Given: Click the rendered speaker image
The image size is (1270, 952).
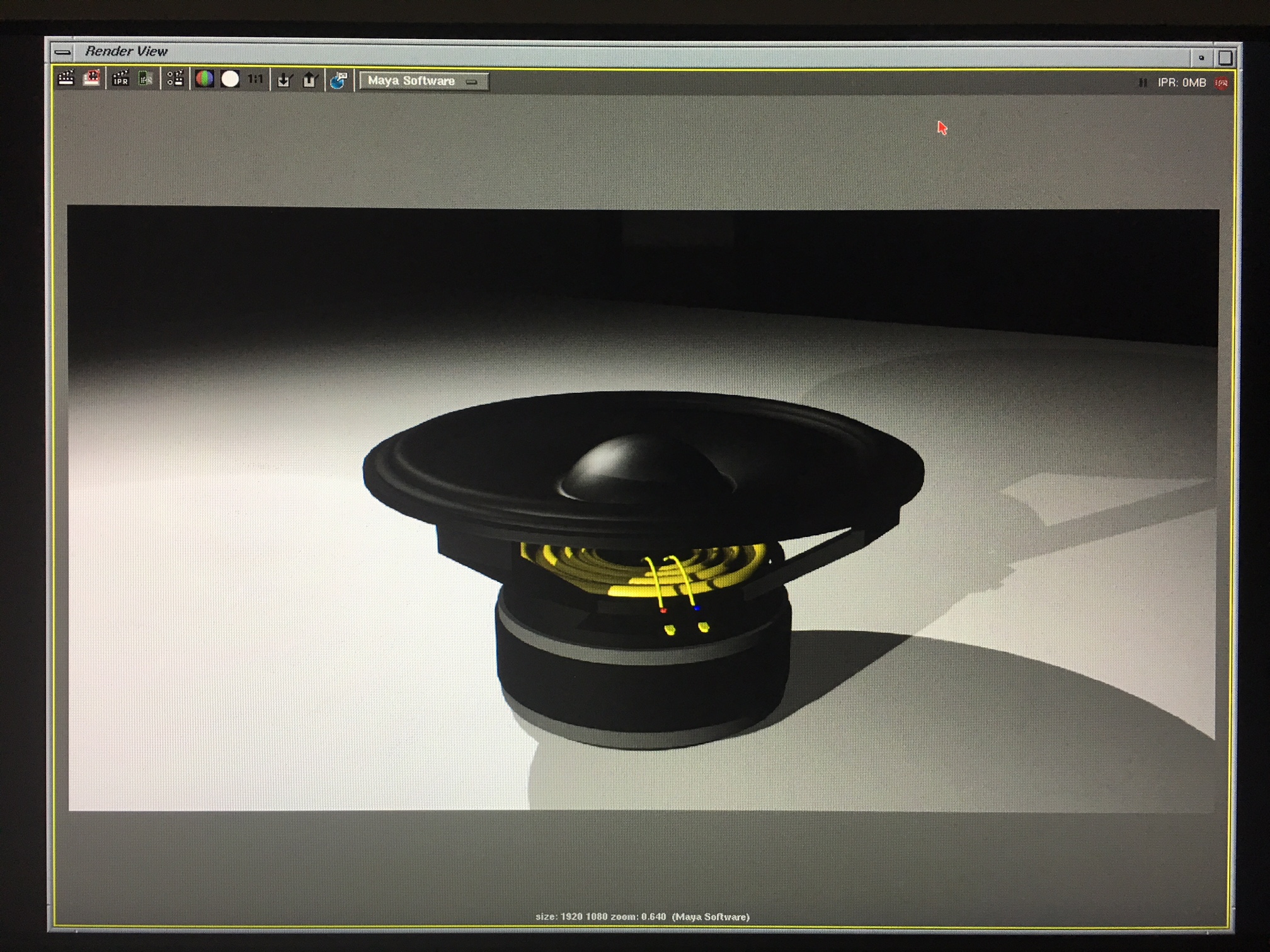Looking at the screenshot, I should [x=643, y=509].
